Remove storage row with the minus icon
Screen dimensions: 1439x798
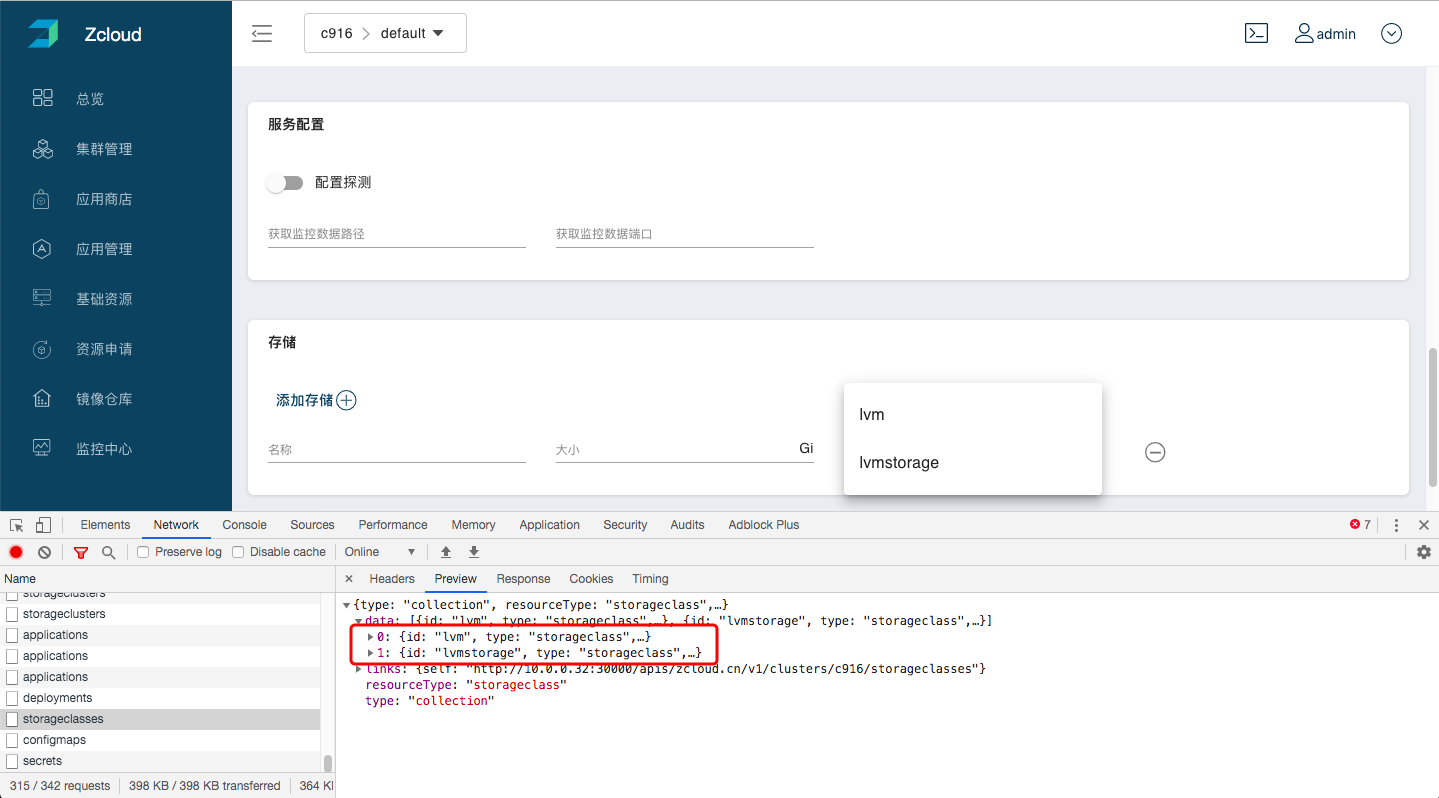coord(1155,452)
